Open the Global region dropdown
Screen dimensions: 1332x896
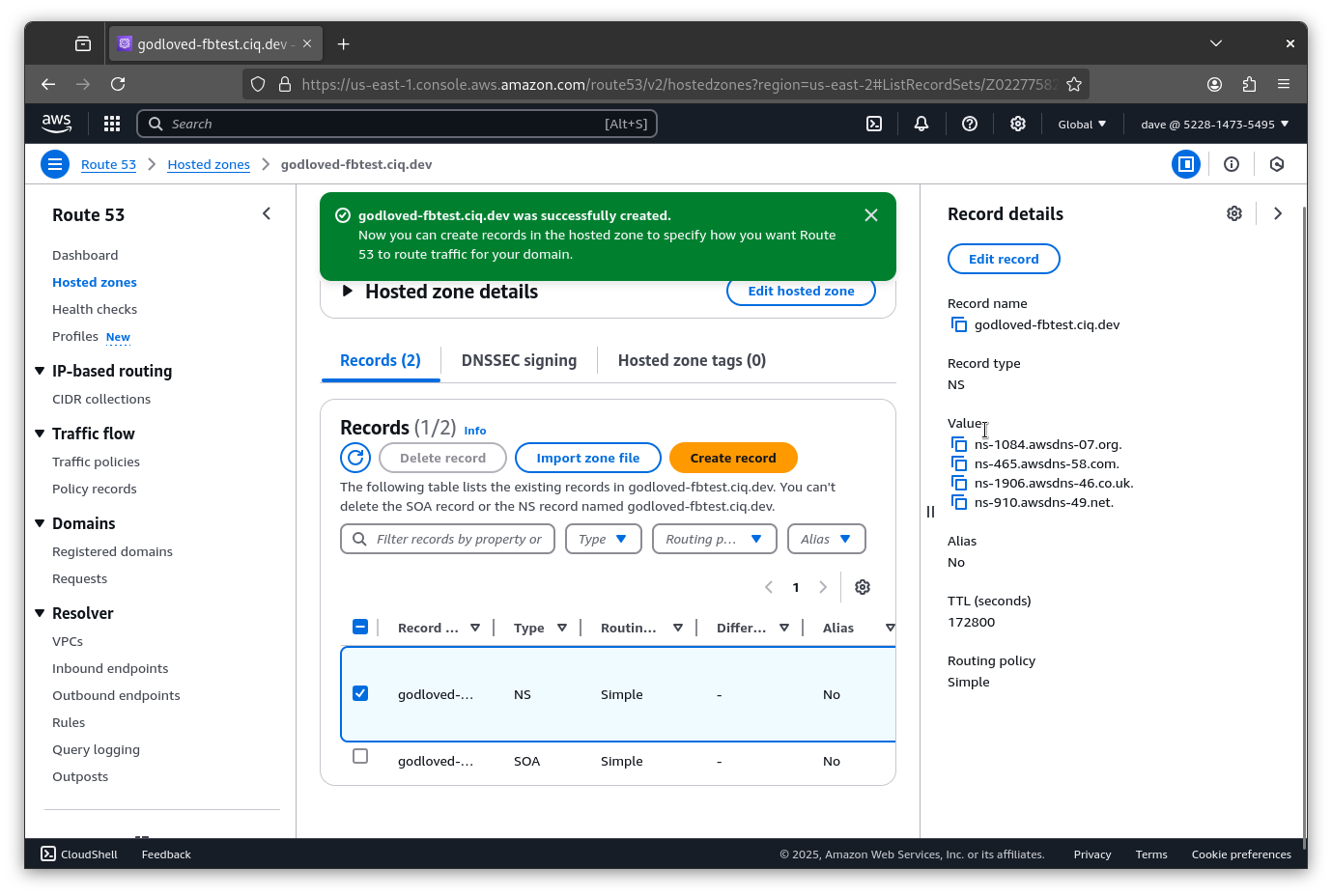tap(1082, 124)
